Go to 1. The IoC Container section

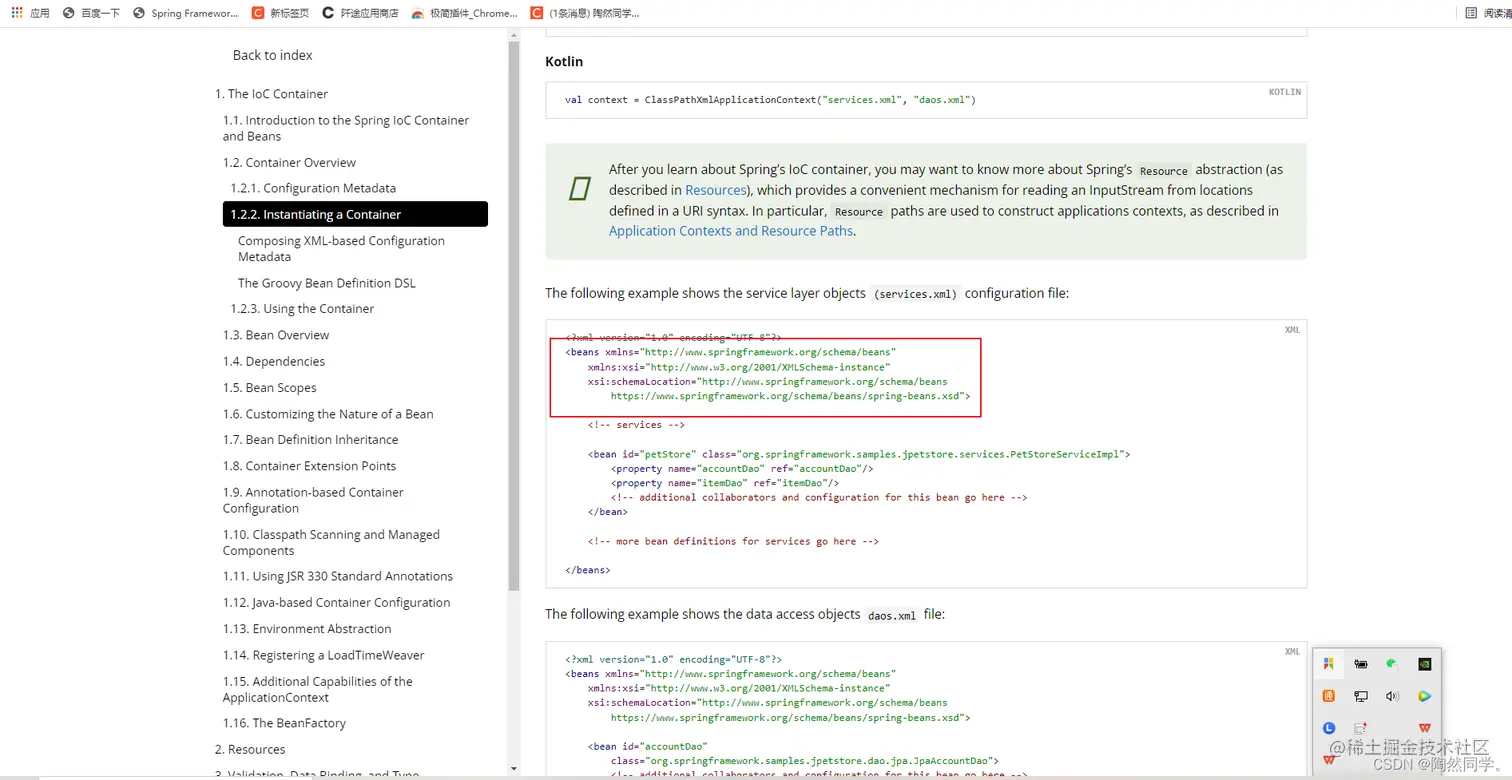pyautogui.click(x=271, y=94)
